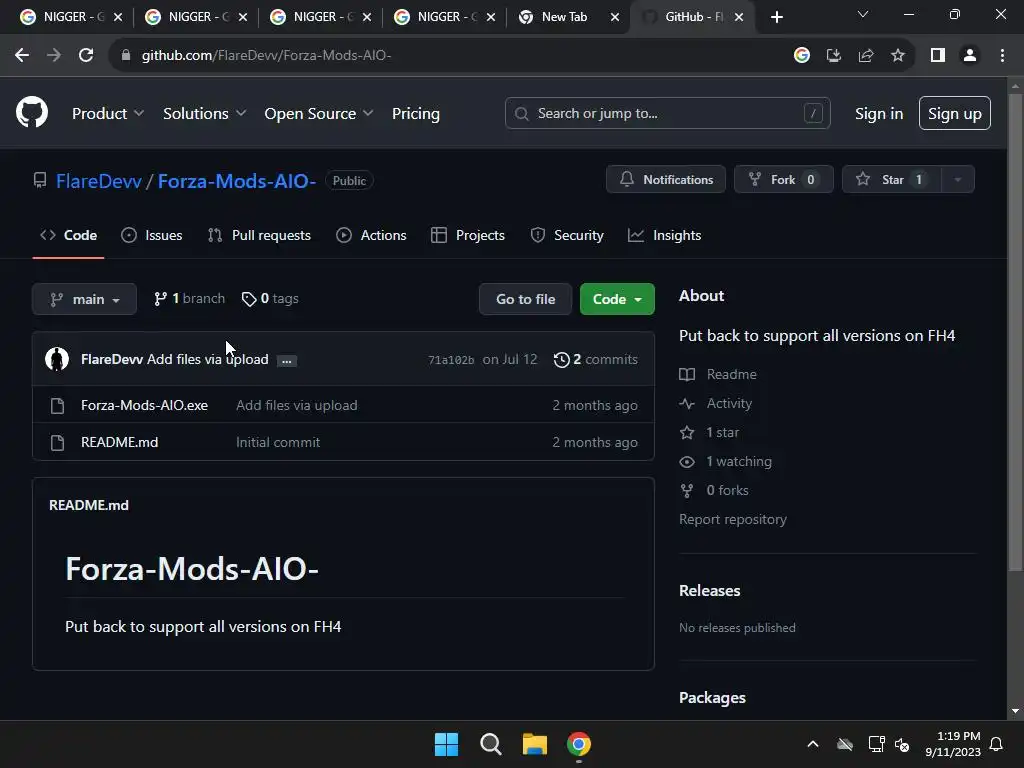This screenshot has height=768, width=1024.
Task: Switch to the Pull requests tab
Action: (259, 235)
